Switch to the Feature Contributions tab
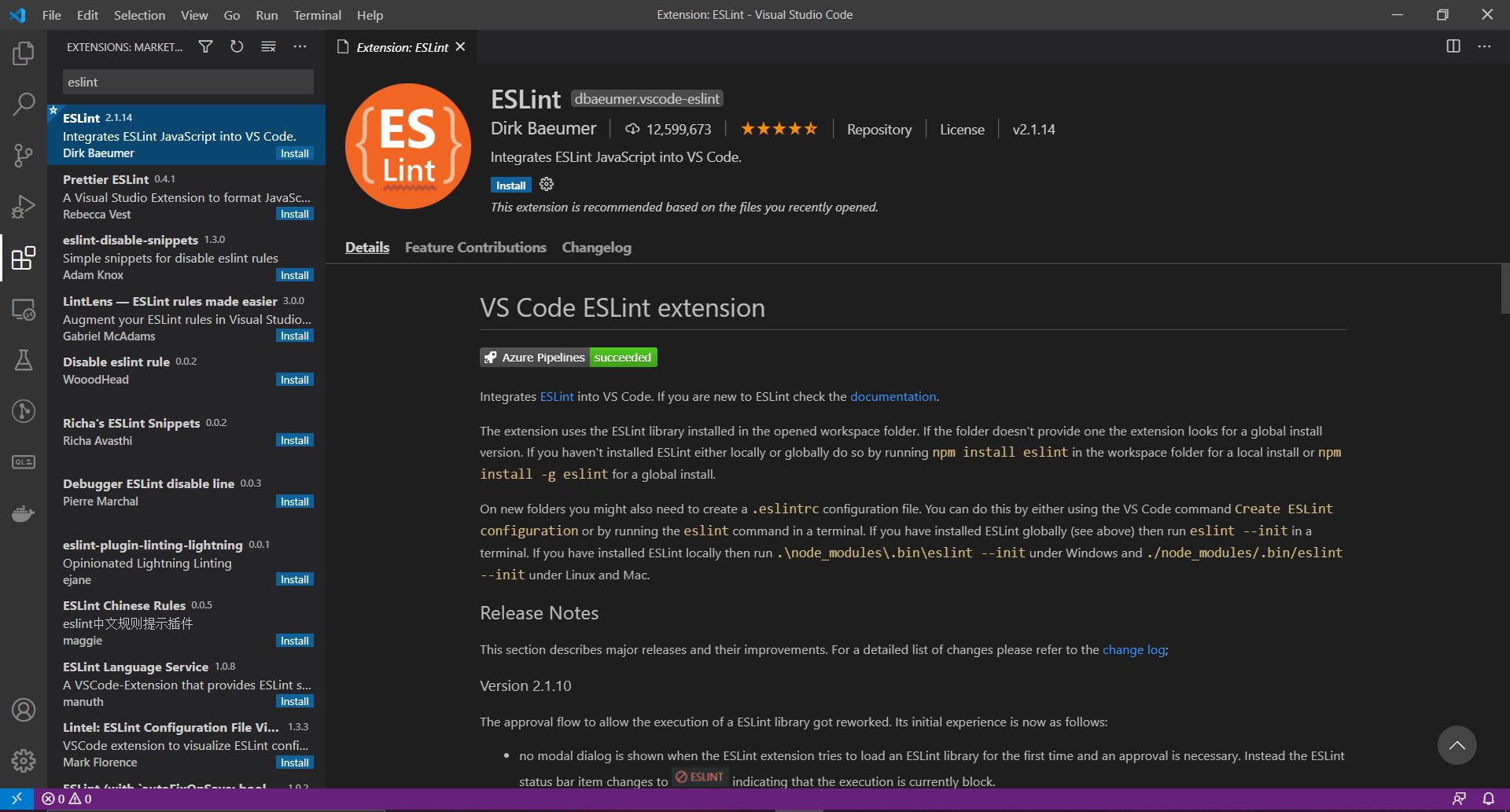This screenshot has width=1510, height=812. click(475, 248)
